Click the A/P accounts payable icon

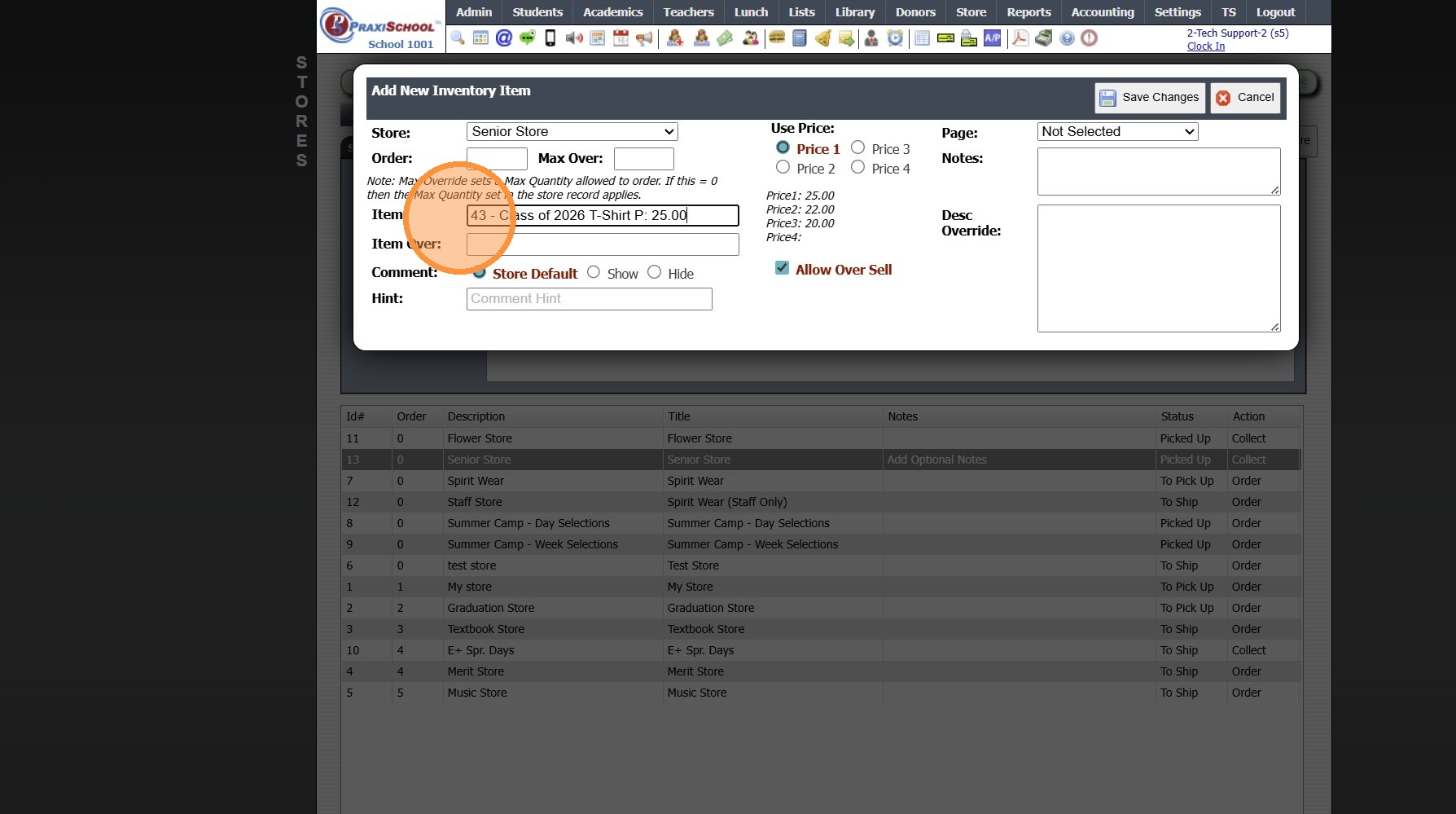993,38
